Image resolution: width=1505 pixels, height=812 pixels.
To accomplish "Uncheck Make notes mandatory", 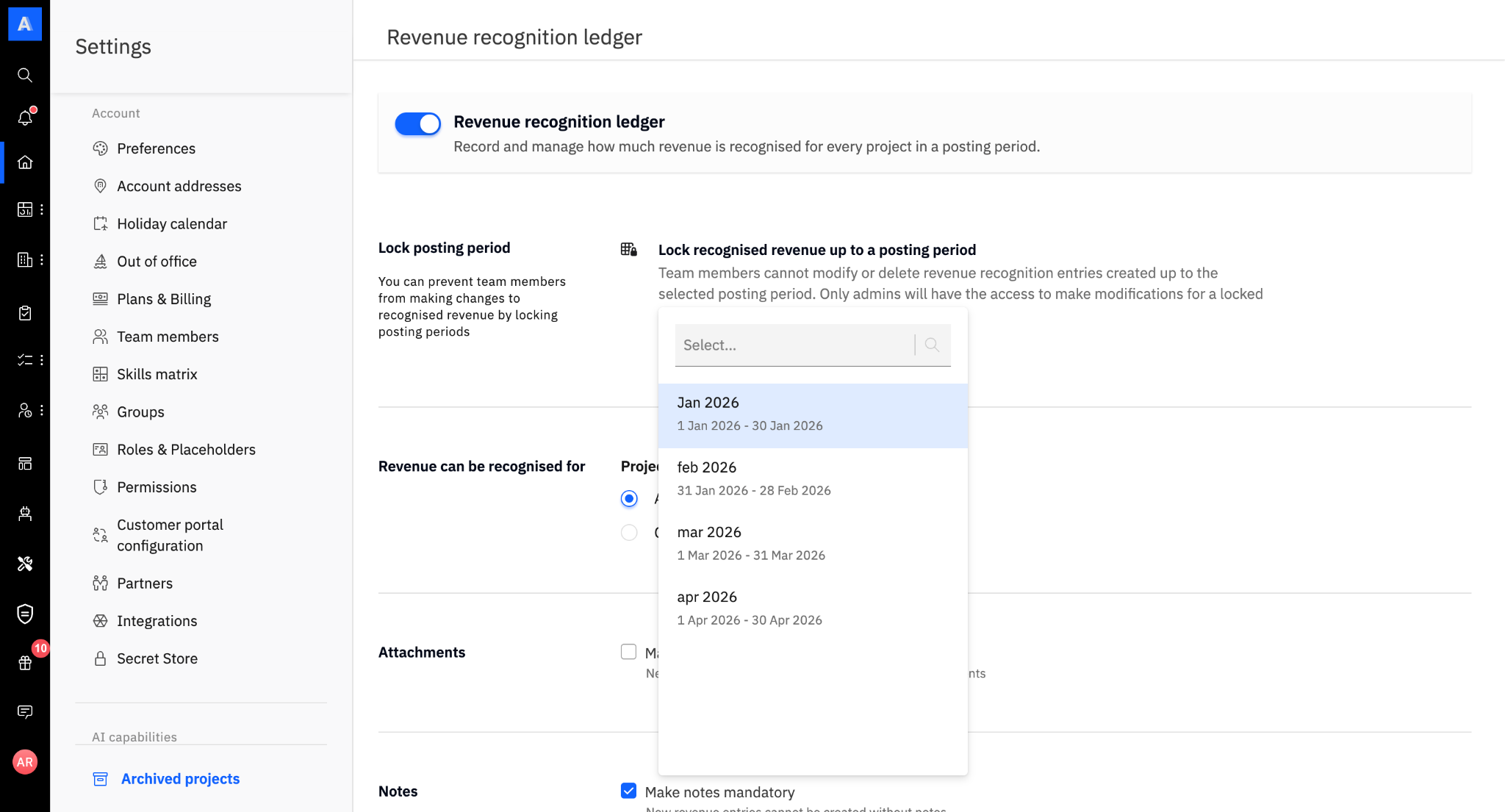I will [x=628, y=791].
